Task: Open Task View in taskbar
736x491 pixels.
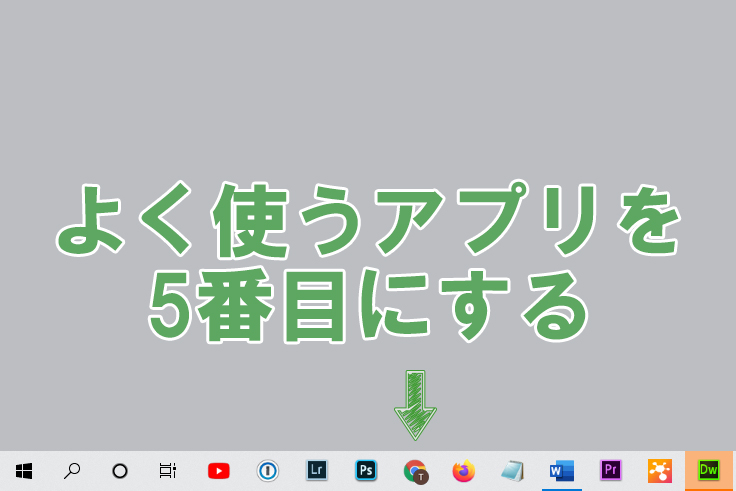Action: 168,471
